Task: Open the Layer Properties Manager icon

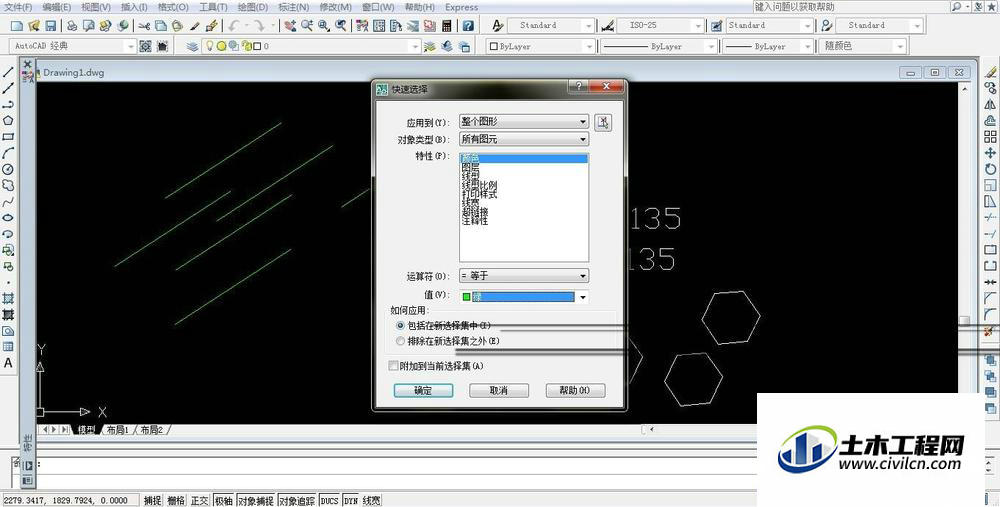Action: [192, 47]
